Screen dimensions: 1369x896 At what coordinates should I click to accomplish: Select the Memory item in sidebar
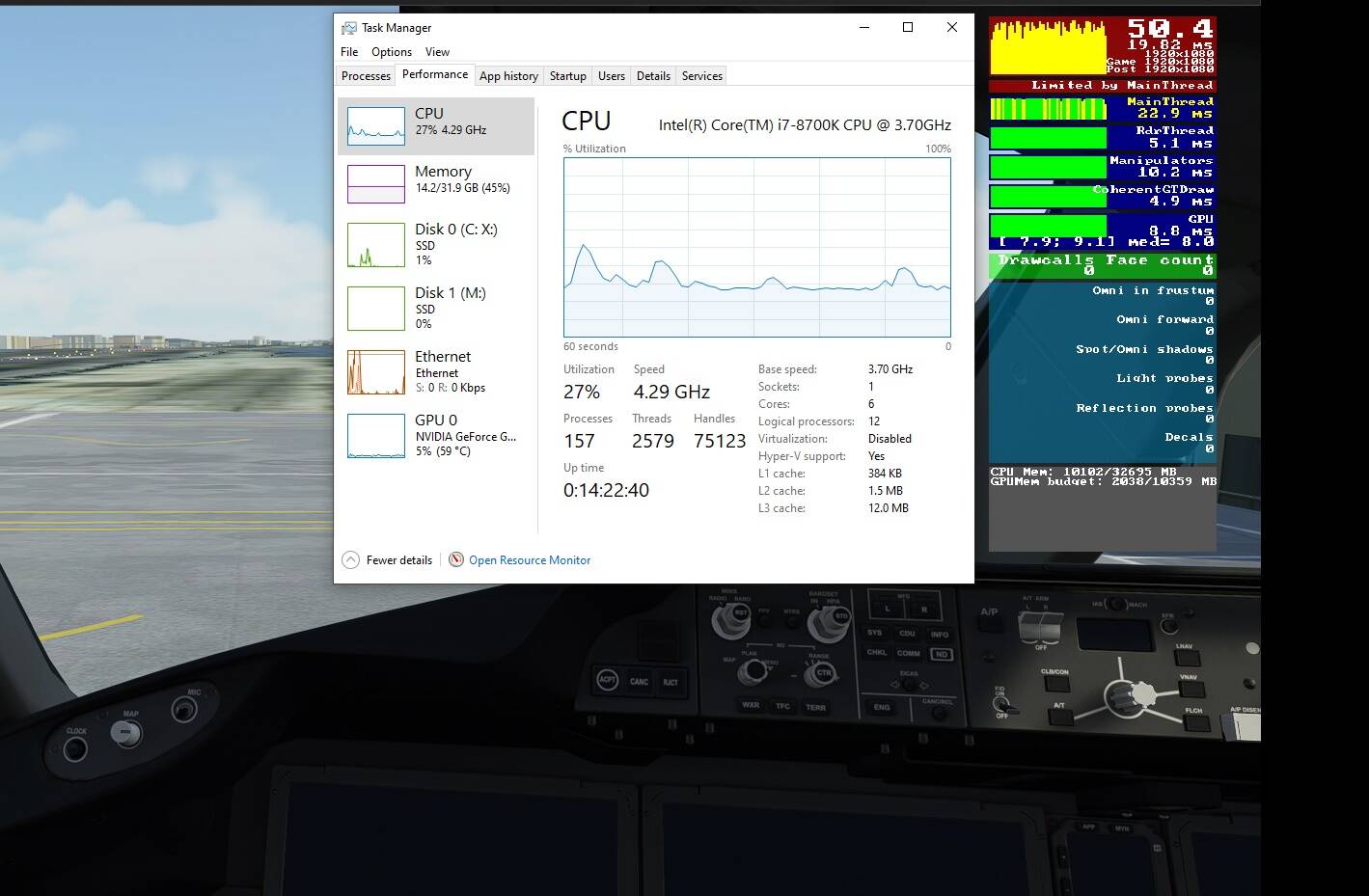[x=436, y=183]
